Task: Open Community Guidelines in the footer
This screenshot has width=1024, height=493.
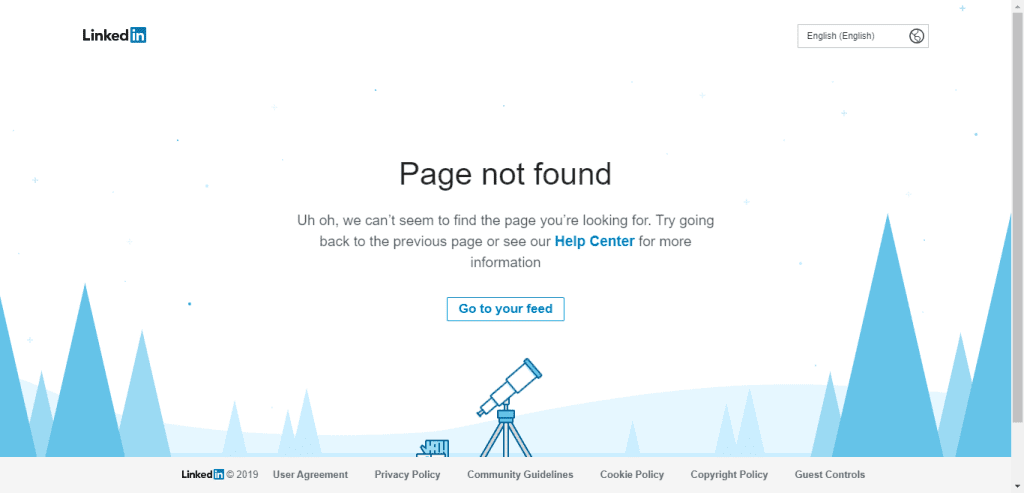Action: click(x=520, y=475)
